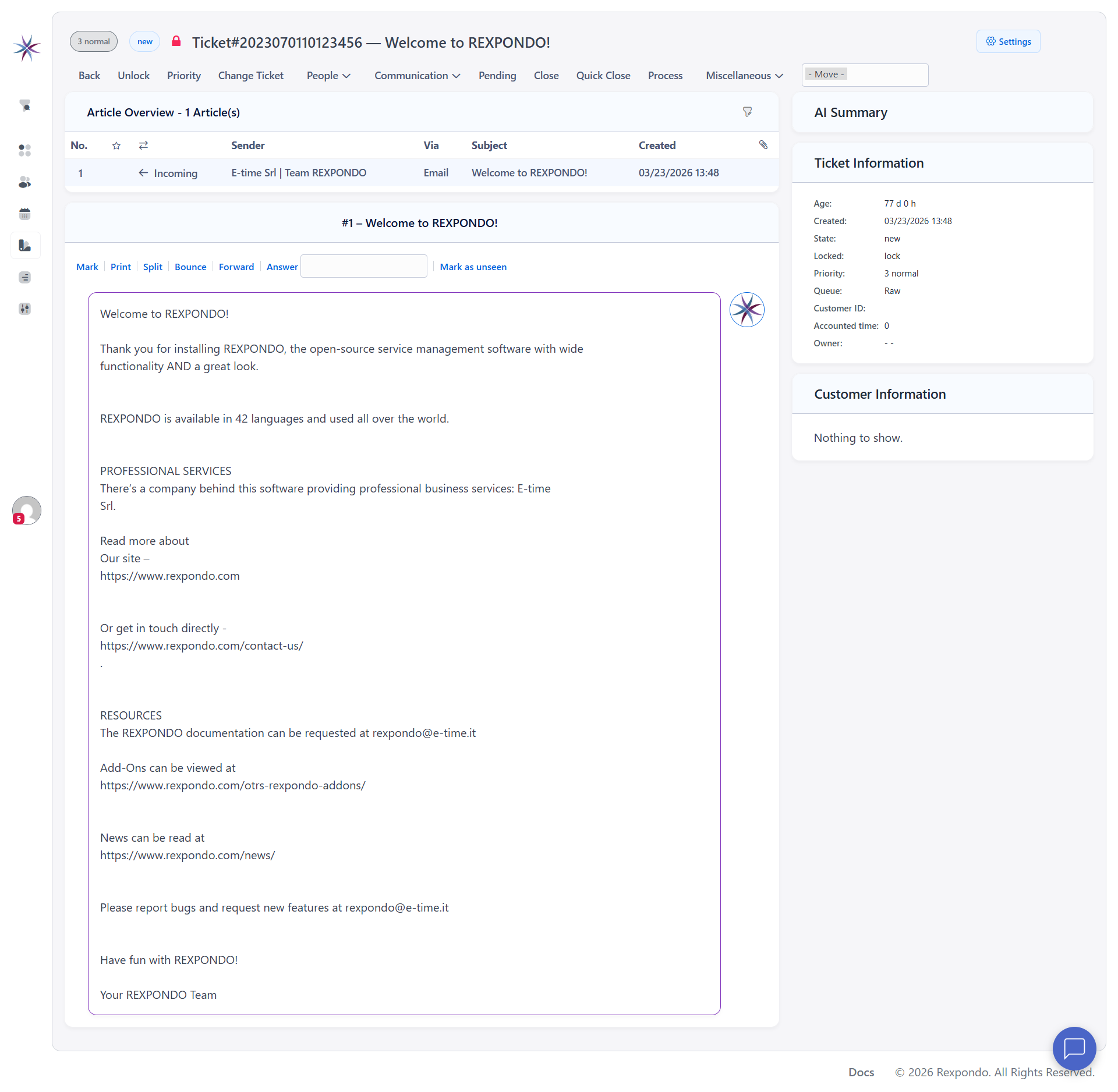1118x1092 pixels.
Task: Select Close in ticket menu
Action: (x=546, y=76)
